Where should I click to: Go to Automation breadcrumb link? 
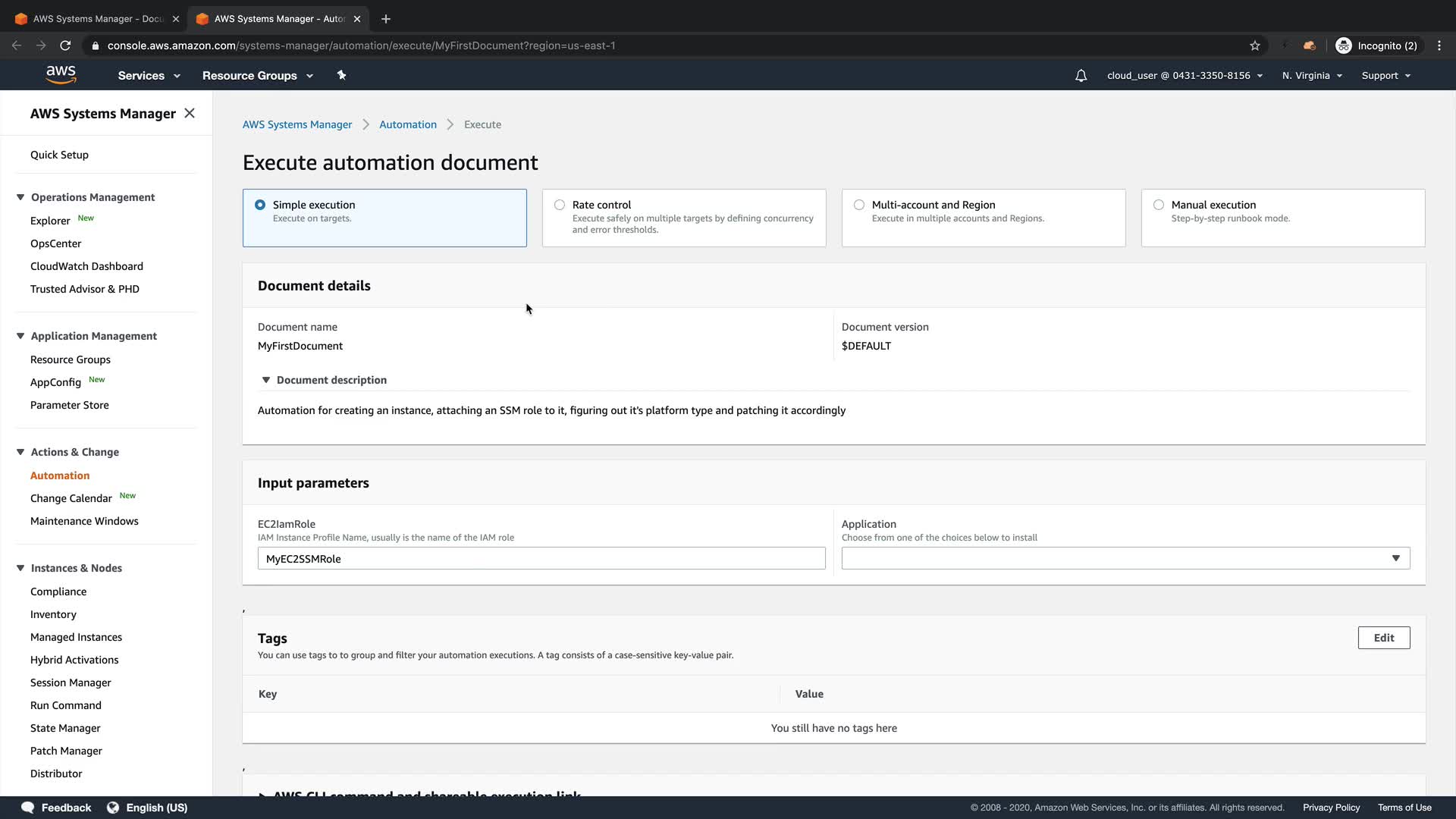pos(407,124)
